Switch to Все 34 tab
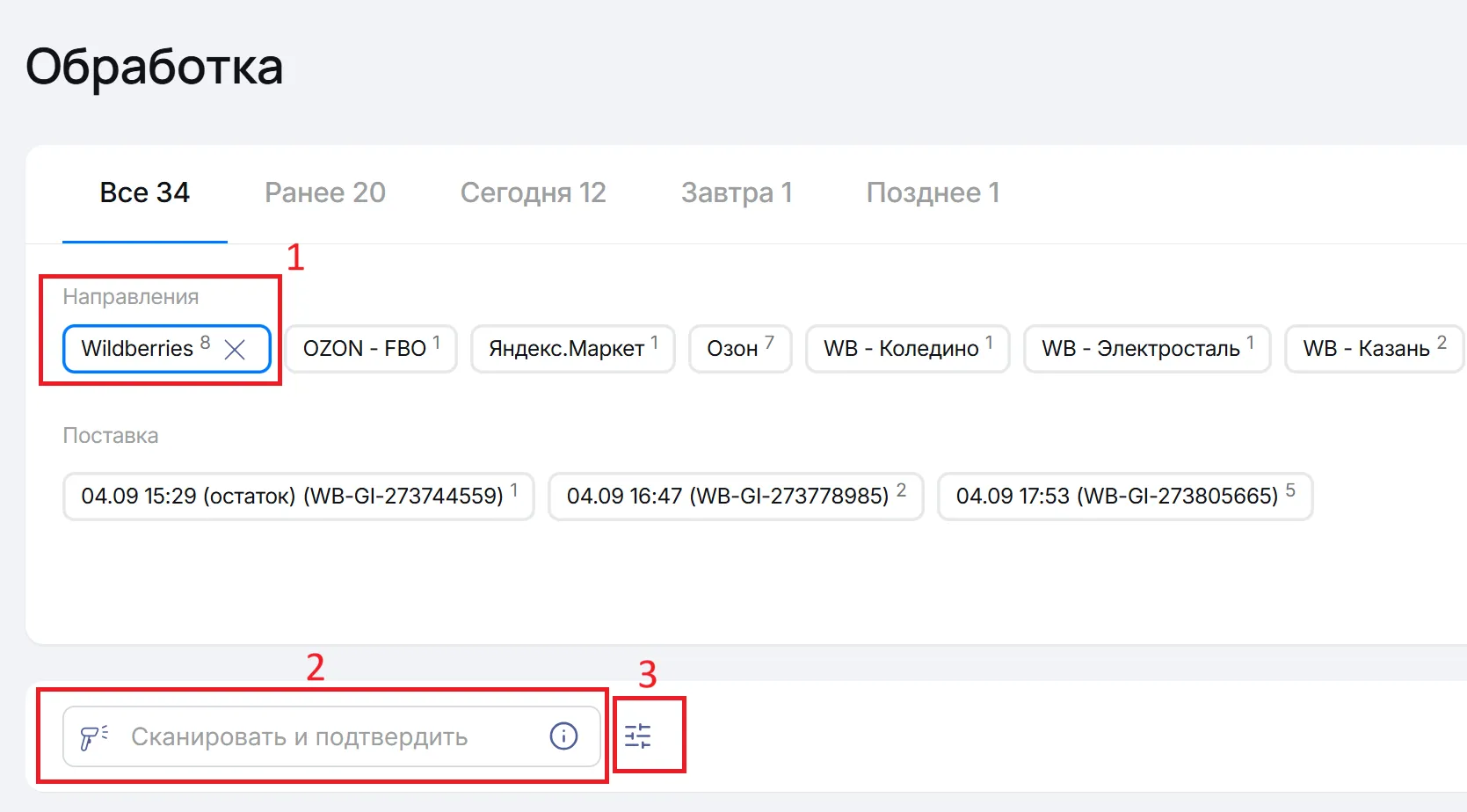1467x812 pixels. point(145,192)
